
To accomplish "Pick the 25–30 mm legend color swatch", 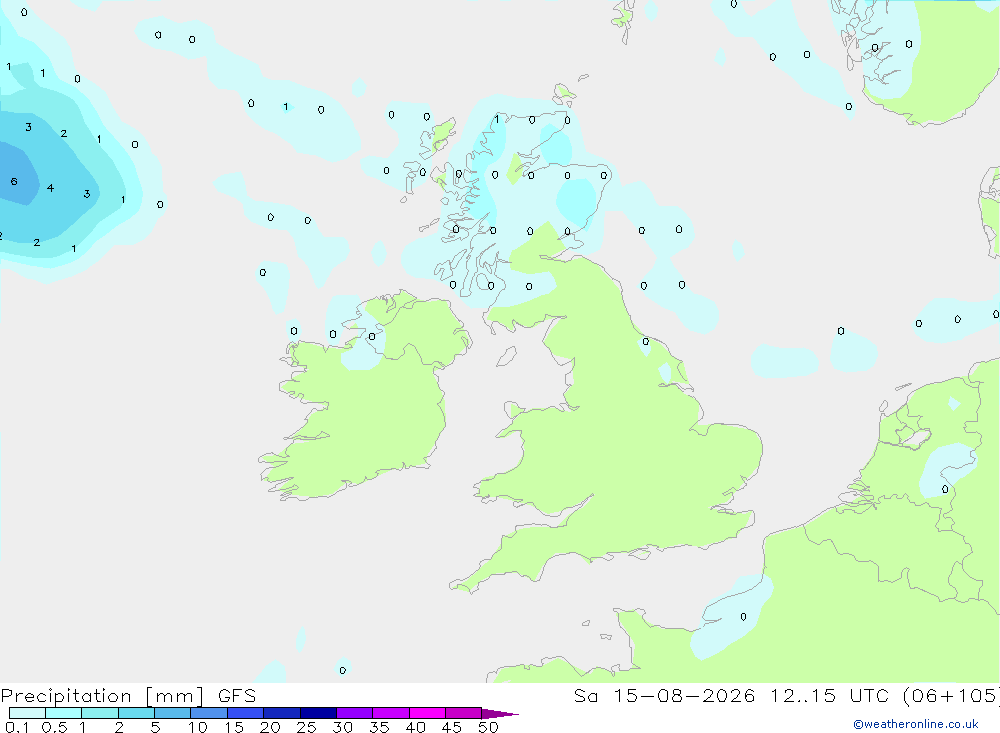I will (x=318, y=713).
